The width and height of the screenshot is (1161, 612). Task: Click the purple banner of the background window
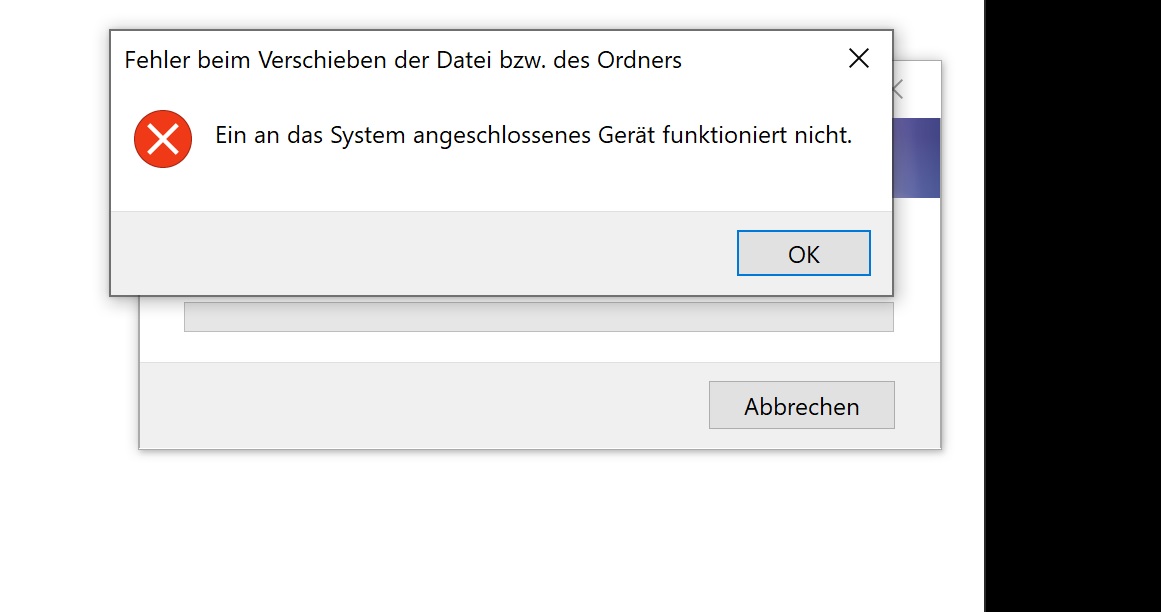click(x=917, y=158)
